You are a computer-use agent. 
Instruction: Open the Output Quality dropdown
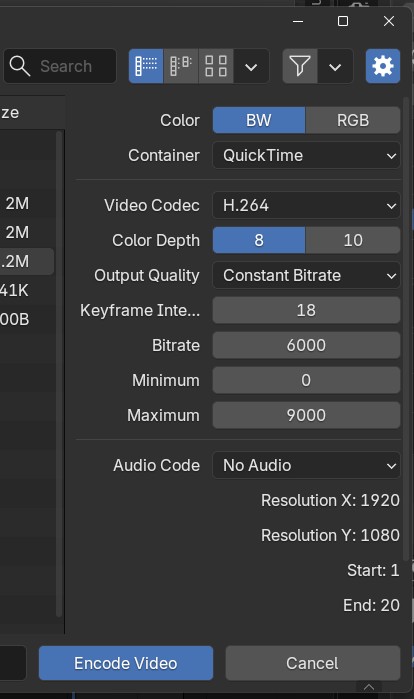307,275
